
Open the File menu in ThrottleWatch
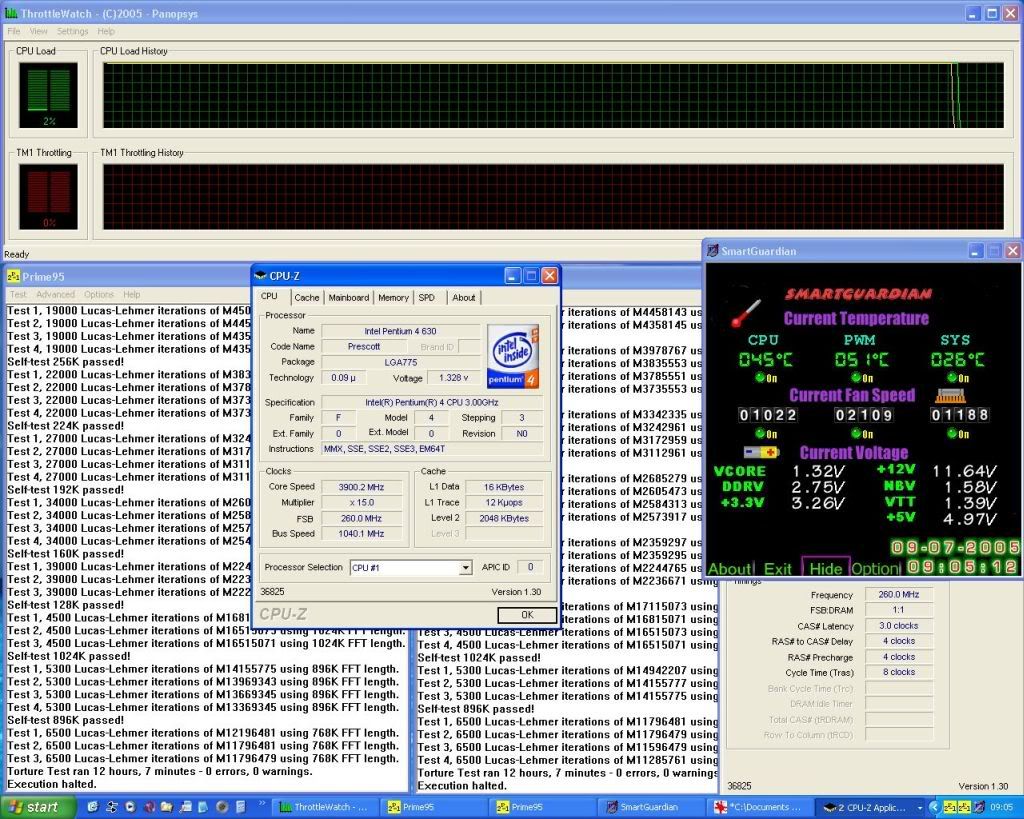pyautogui.click(x=14, y=31)
